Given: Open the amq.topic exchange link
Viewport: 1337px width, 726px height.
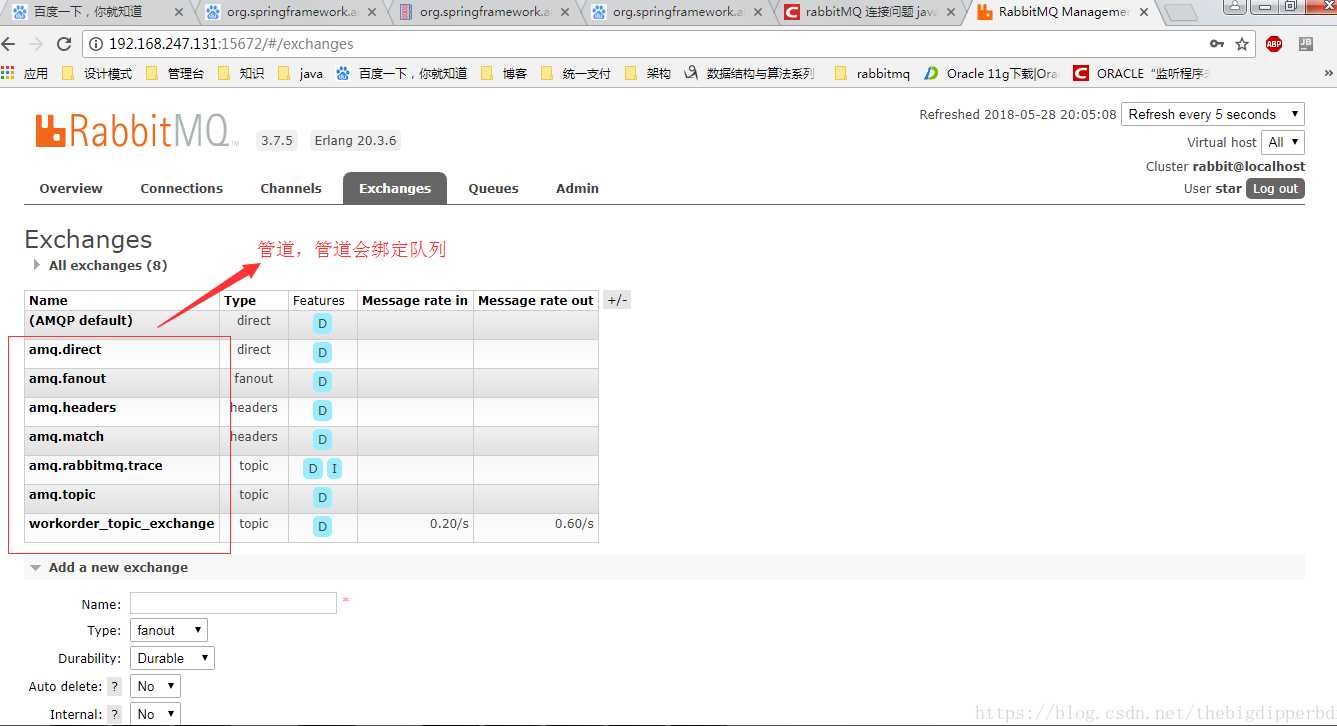Looking at the screenshot, I should click(x=62, y=495).
